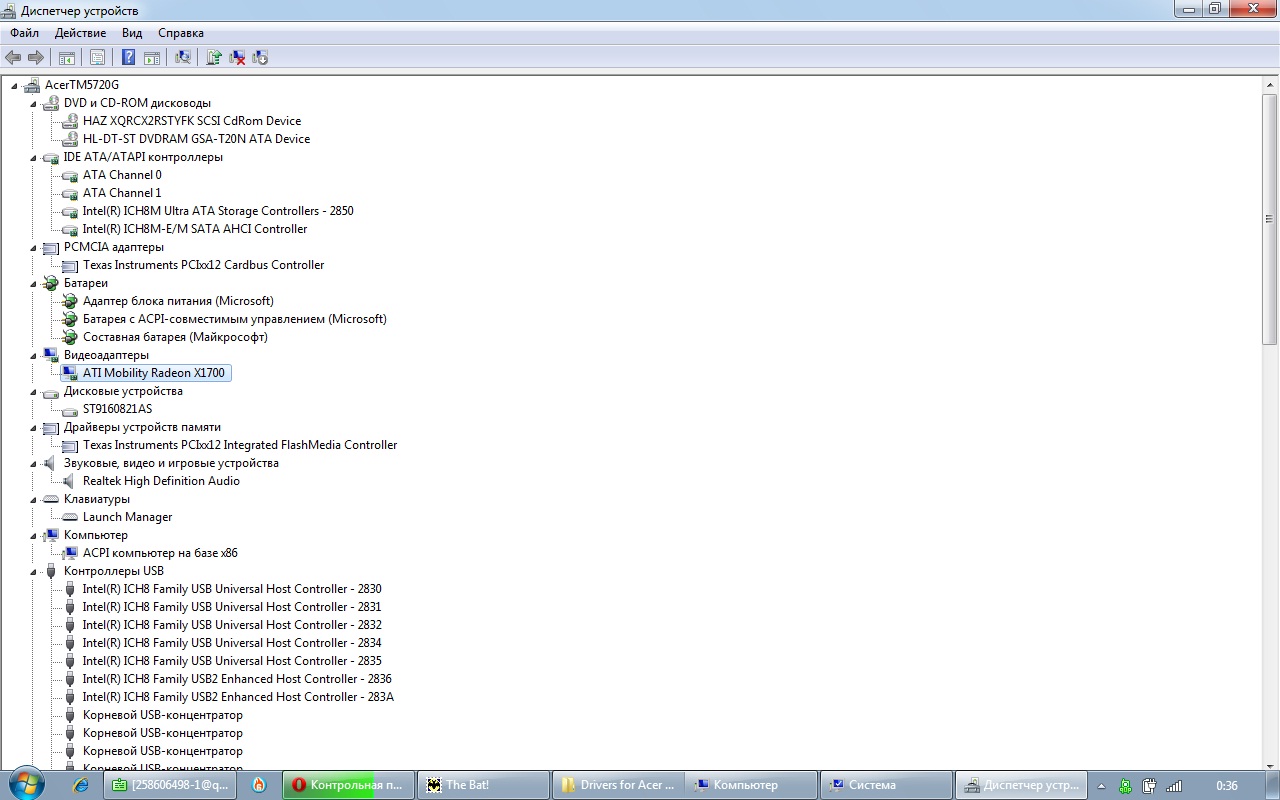Collapse PCMCIA адаптеры category
The height and width of the screenshot is (800, 1280).
pos(33,247)
